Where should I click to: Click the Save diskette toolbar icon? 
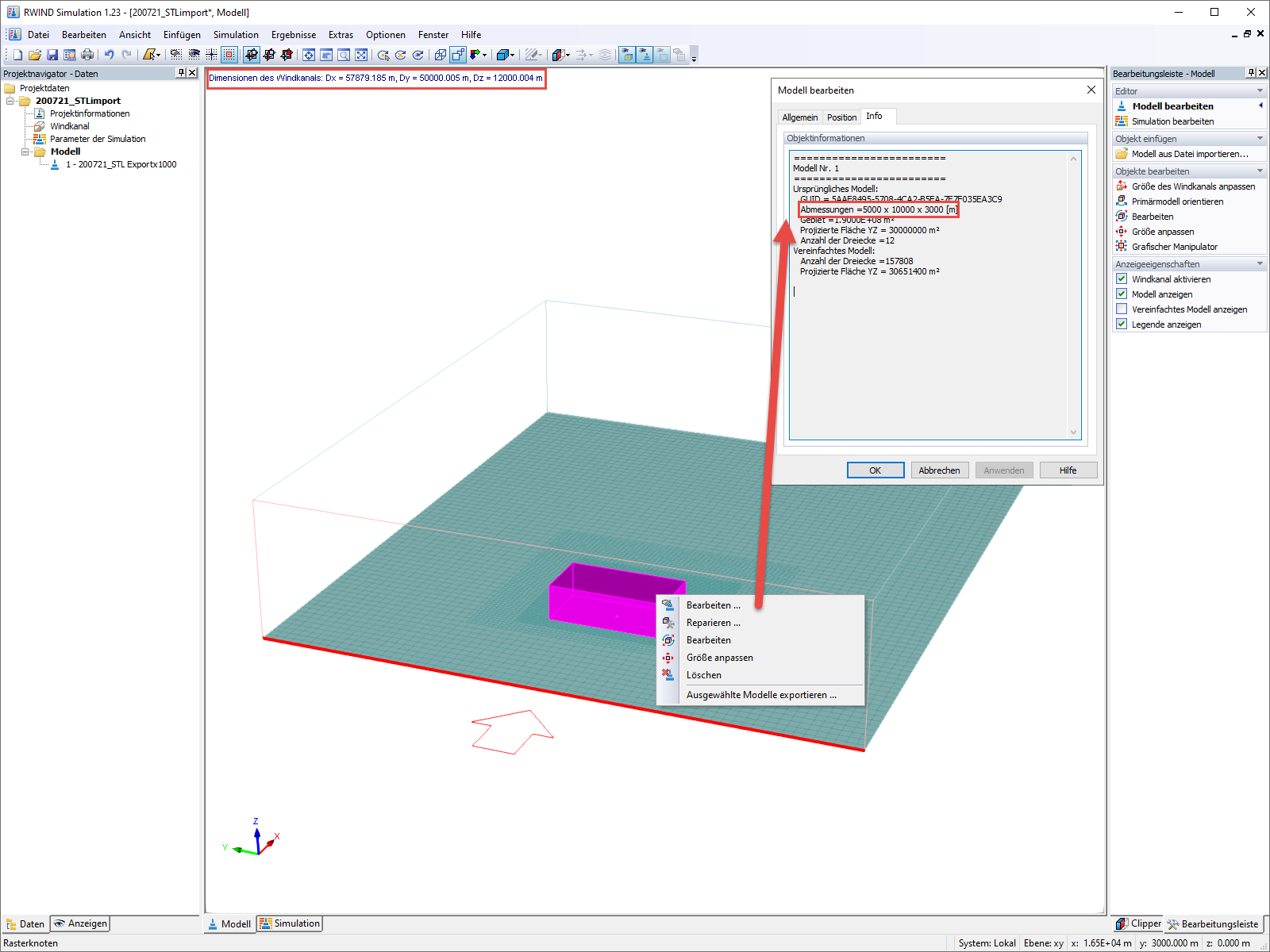pyautogui.click(x=52, y=55)
